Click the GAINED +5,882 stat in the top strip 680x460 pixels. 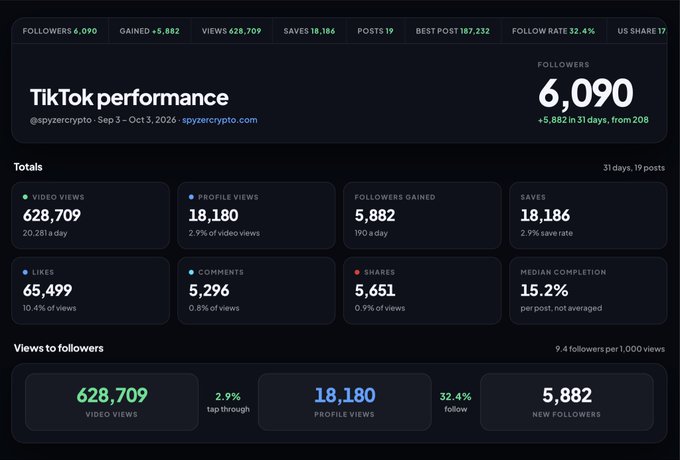(150, 31)
